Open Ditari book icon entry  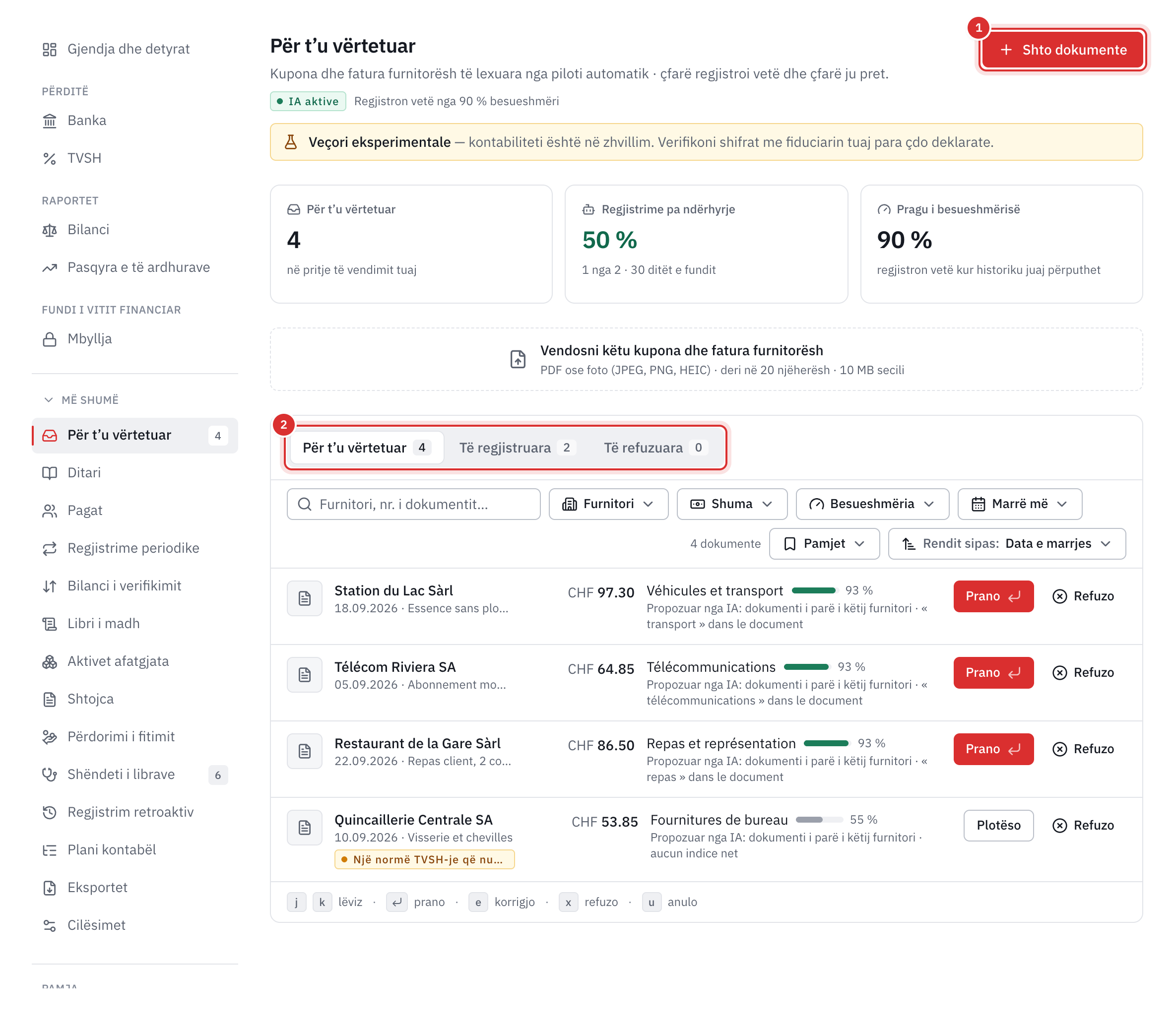coord(134,472)
